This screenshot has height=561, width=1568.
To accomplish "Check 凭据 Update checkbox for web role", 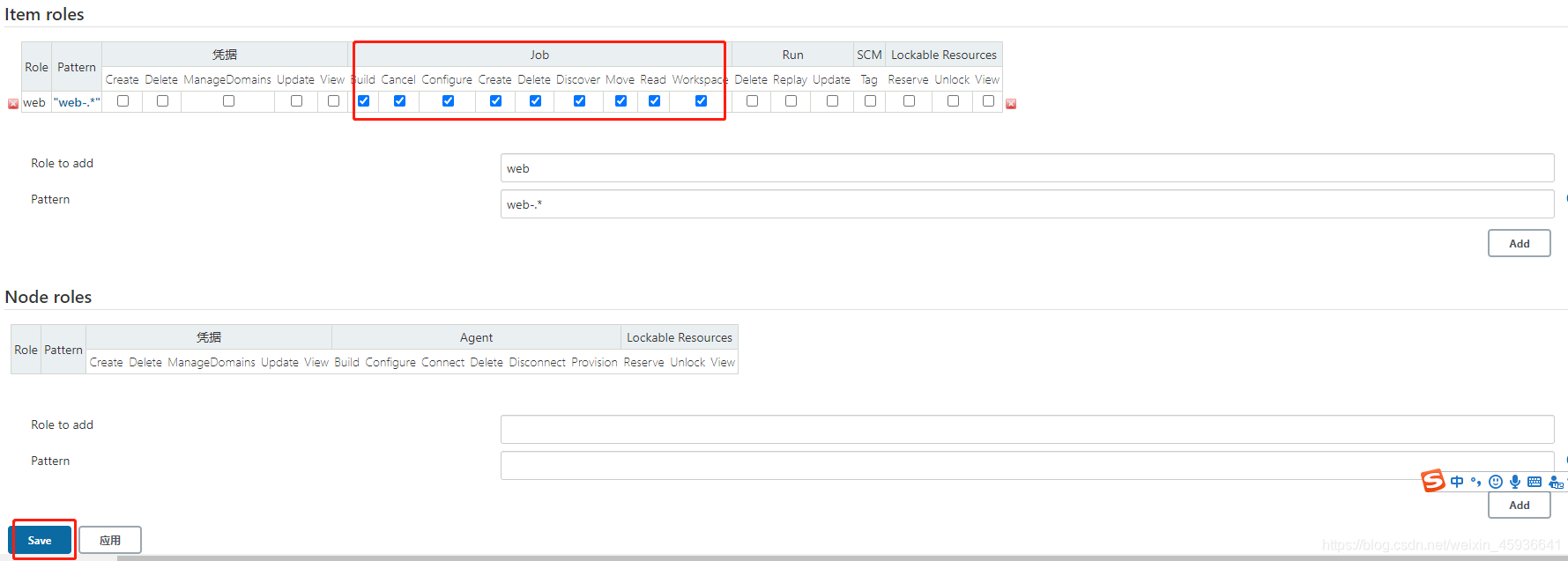I will (297, 101).
